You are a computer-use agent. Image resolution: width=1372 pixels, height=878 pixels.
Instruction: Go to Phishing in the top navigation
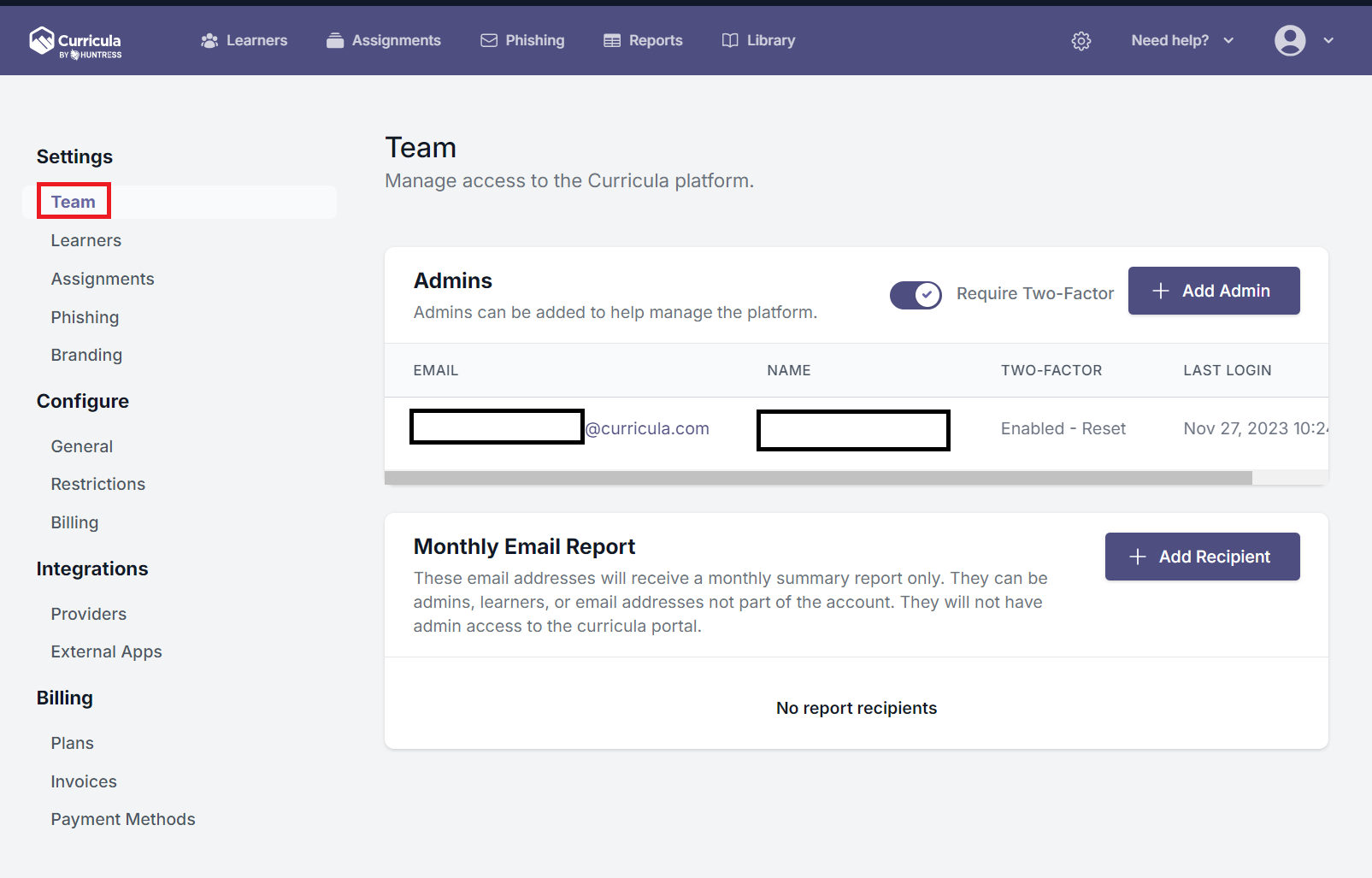tap(522, 40)
